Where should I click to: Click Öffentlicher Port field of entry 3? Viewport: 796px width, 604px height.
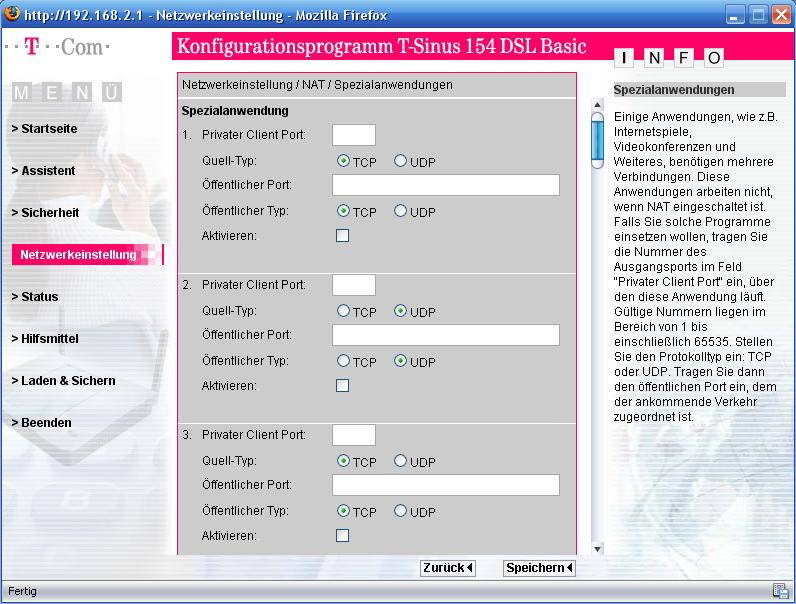coord(446,485)
